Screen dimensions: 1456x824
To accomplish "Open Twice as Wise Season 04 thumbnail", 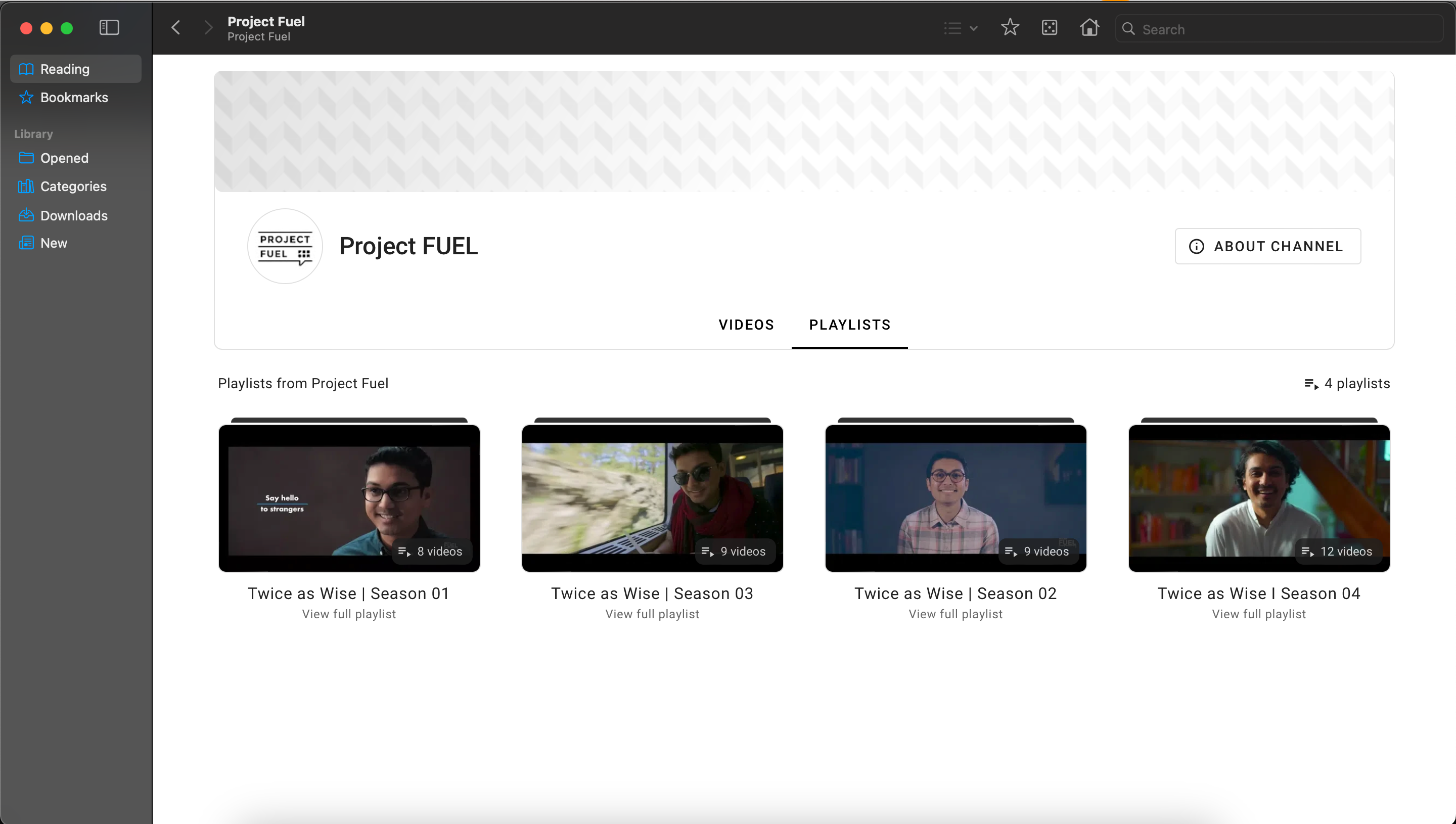I will click(1258, 498).
